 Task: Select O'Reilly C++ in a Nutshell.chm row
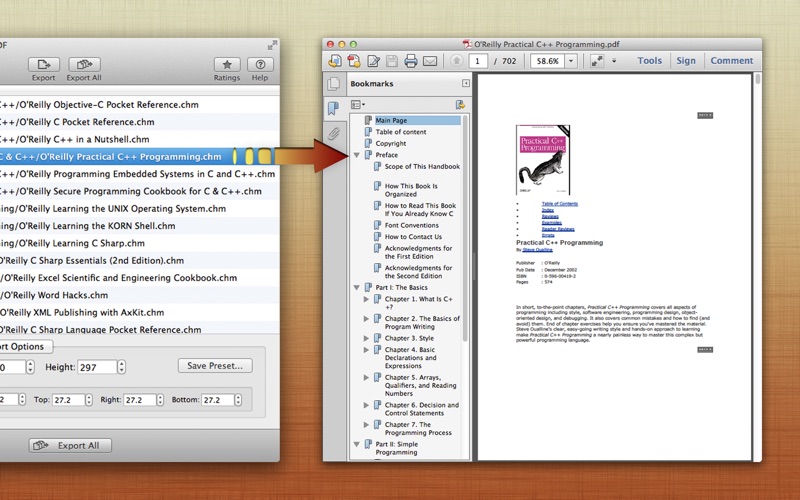[139, 139]
